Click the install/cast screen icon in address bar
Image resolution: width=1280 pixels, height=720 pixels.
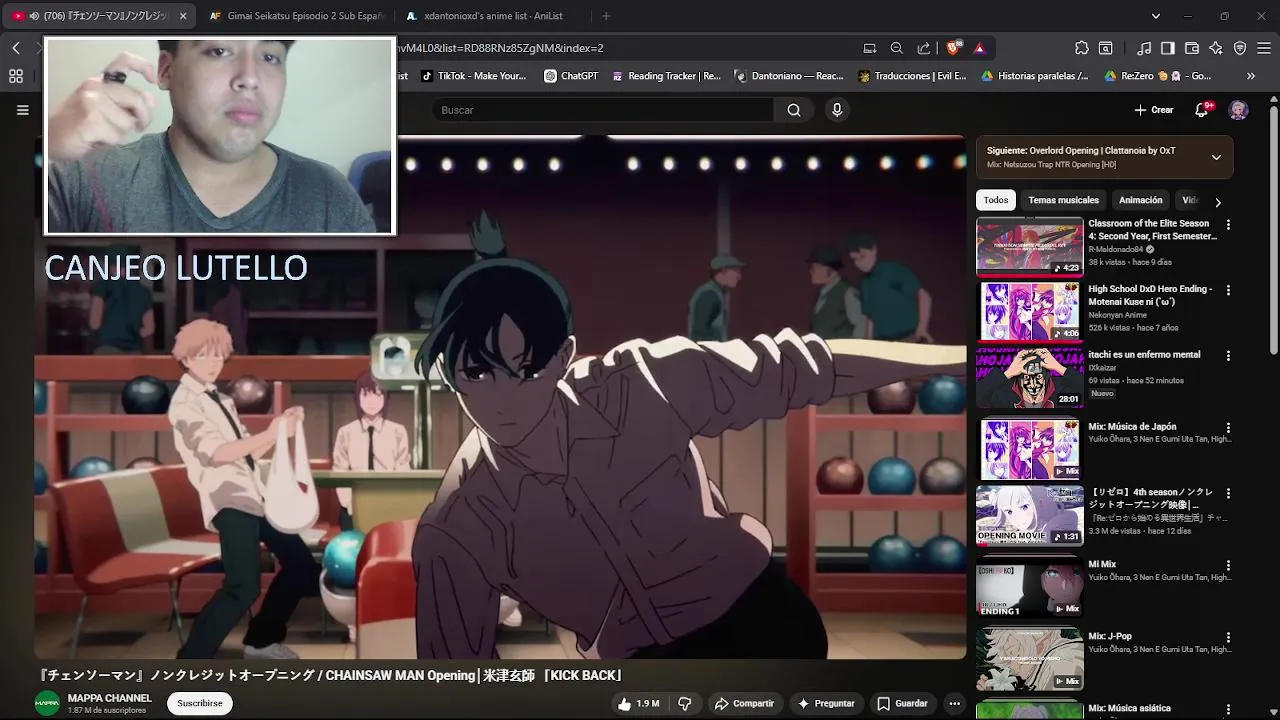pyautogui.click(x=870, y=48)
